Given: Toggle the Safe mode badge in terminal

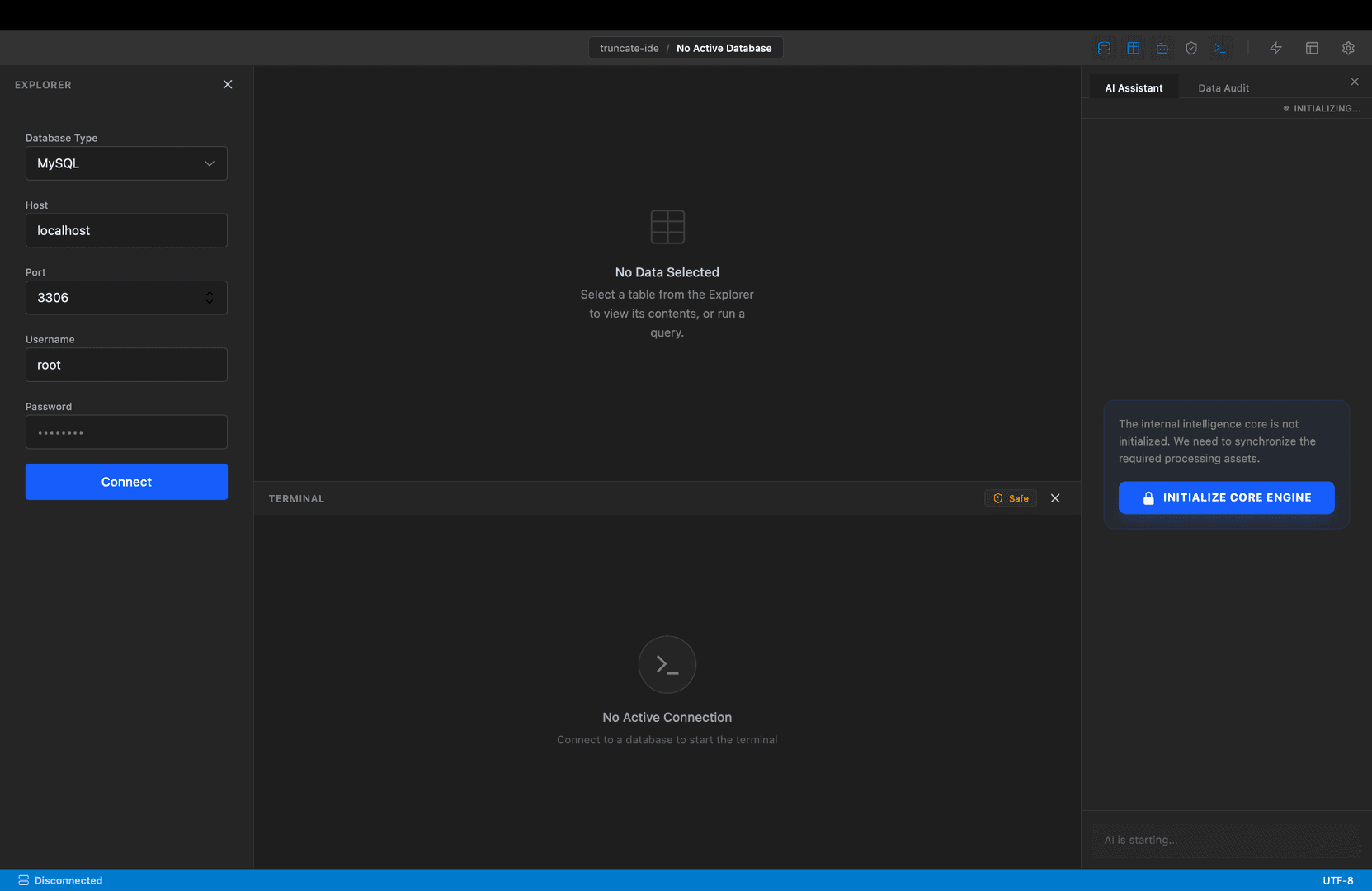Looking at the screenshot, I should [x=1011, y=498].
